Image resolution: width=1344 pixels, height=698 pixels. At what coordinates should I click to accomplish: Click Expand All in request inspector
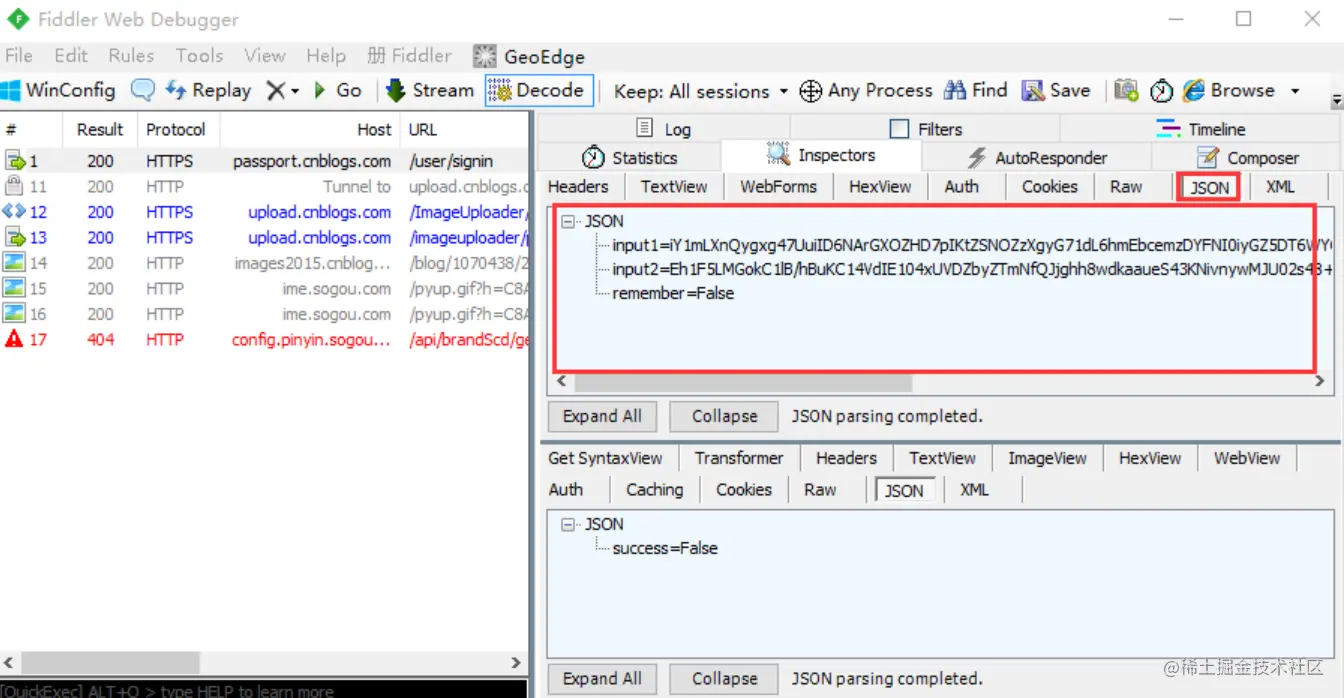tap(602, 416)
